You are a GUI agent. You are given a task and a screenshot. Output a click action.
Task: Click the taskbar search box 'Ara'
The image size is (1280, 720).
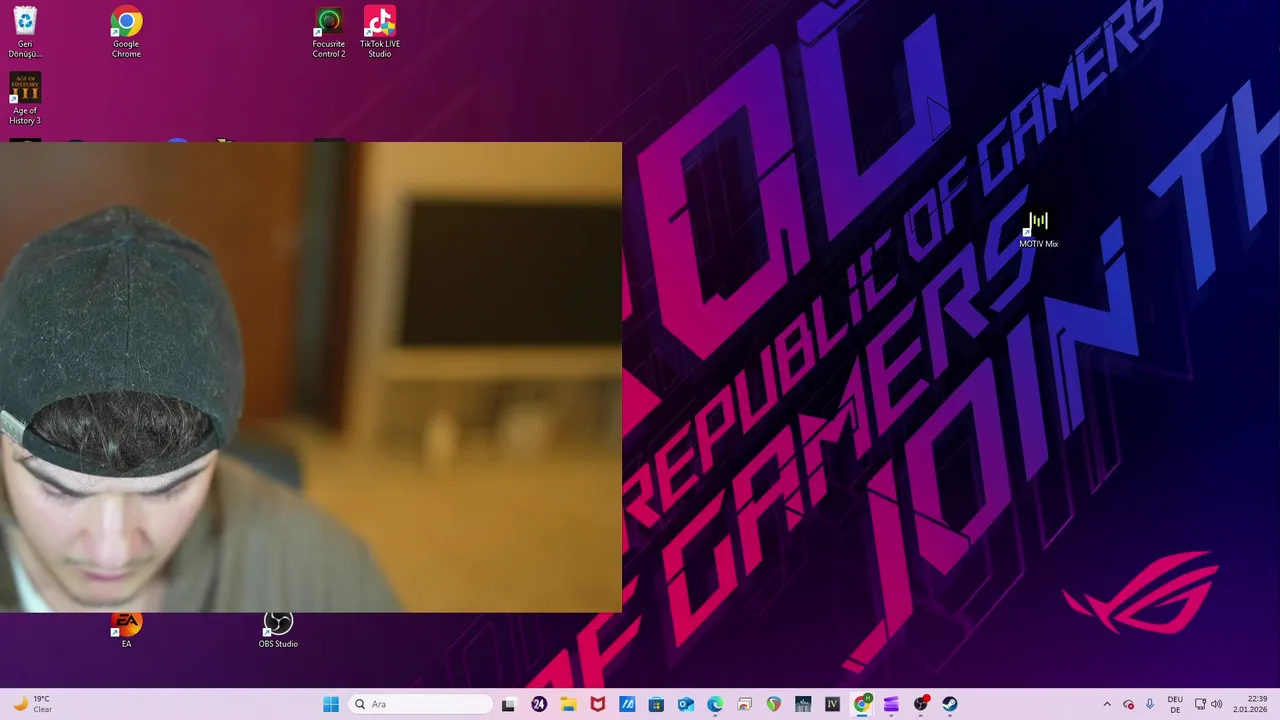tap(421, 704)
